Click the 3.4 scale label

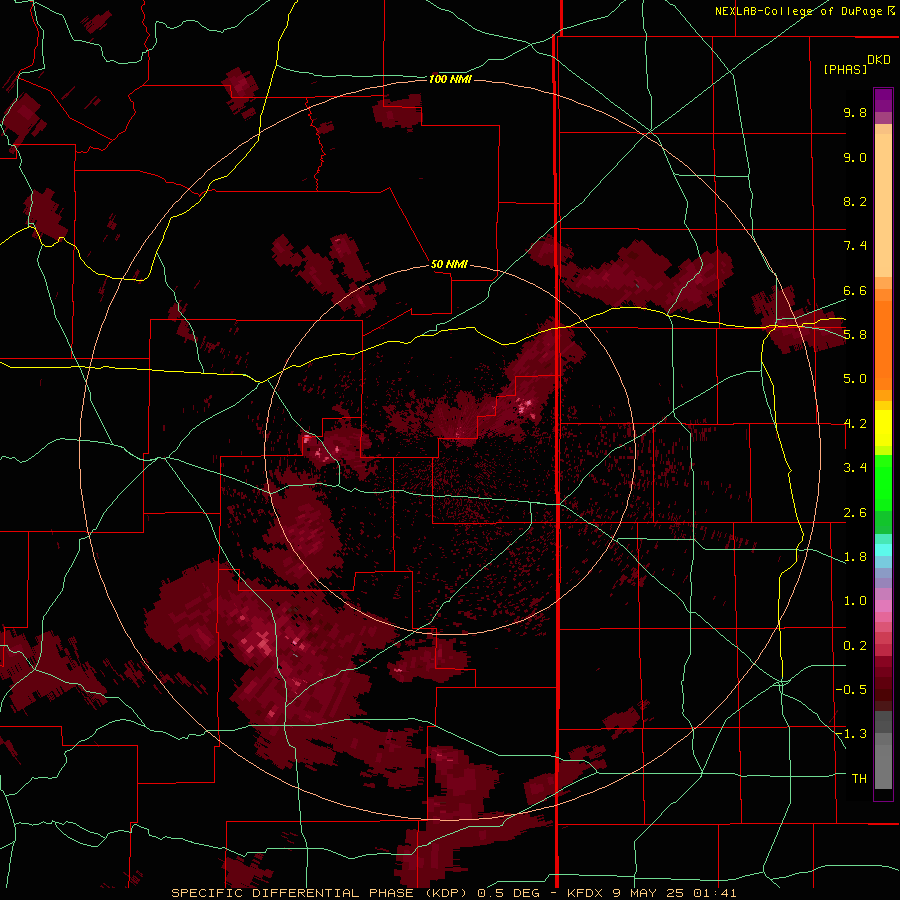(855, 468)
